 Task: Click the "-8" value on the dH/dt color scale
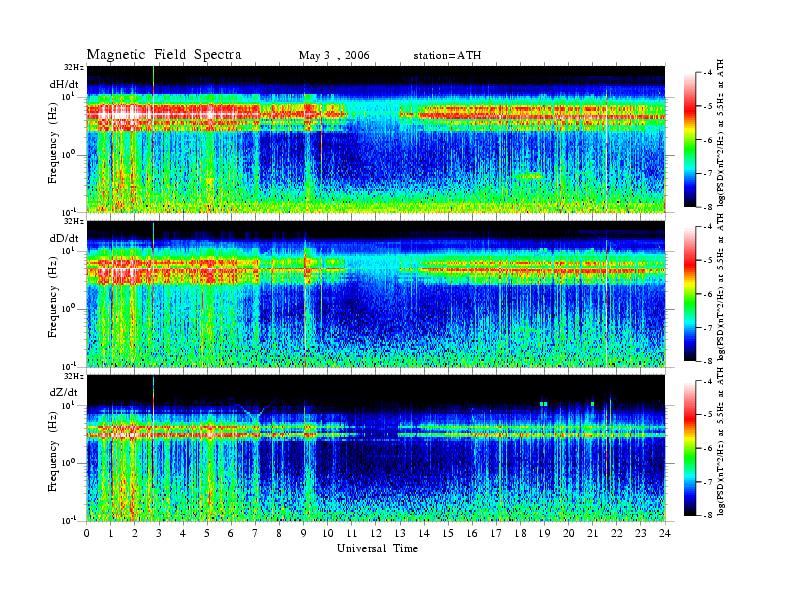click(708, 206)
